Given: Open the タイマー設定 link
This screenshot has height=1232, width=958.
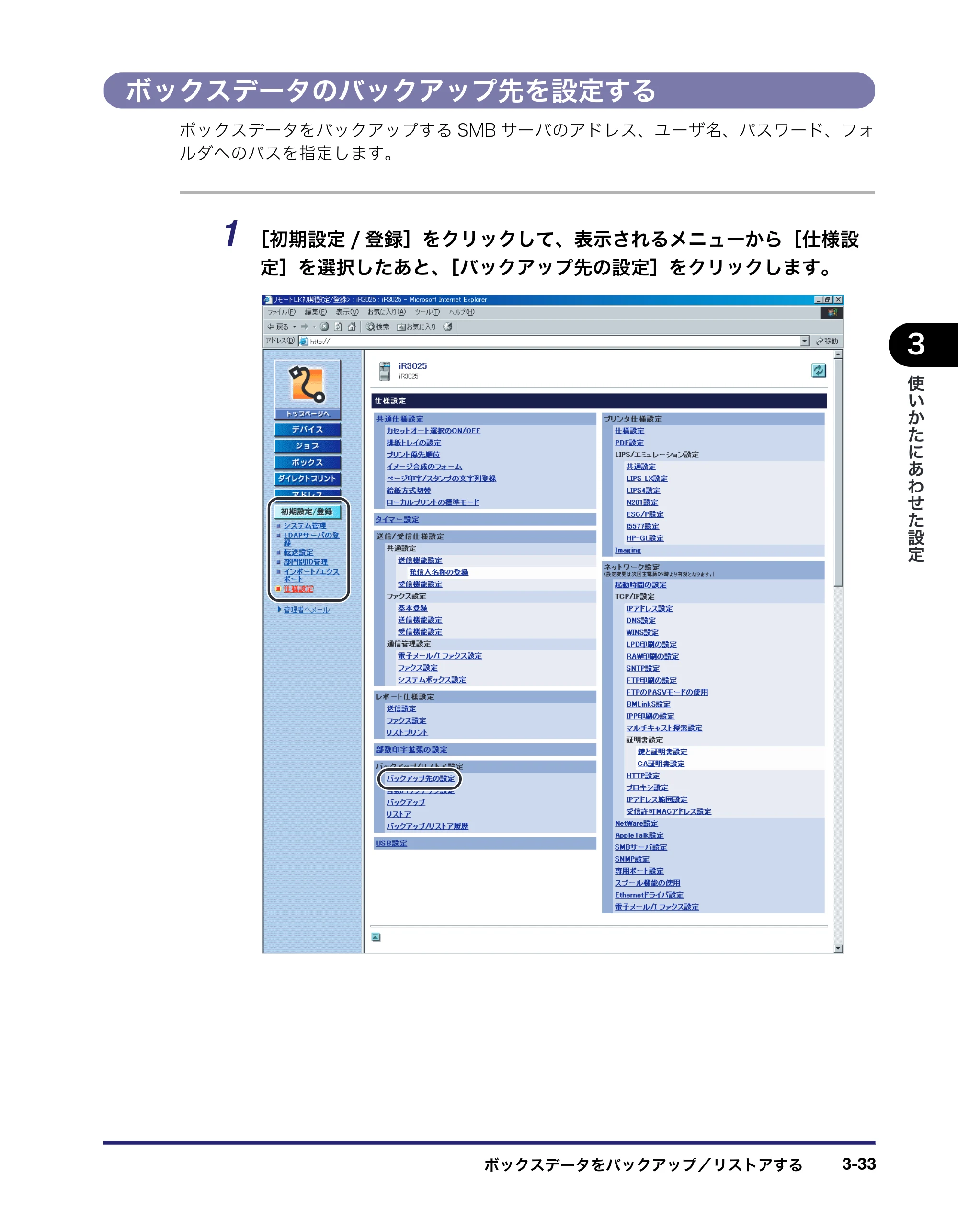Looking at the screenshot, I should coord(398,520).
